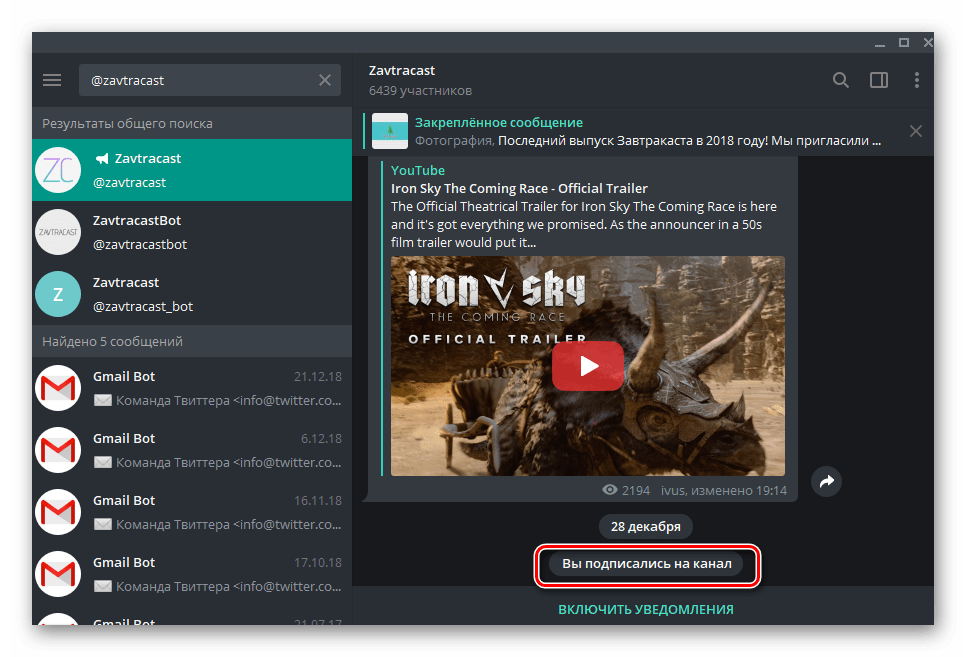Open Gmail Bot message from 21.12.18
966x657 pixels.
coord(192,388)
